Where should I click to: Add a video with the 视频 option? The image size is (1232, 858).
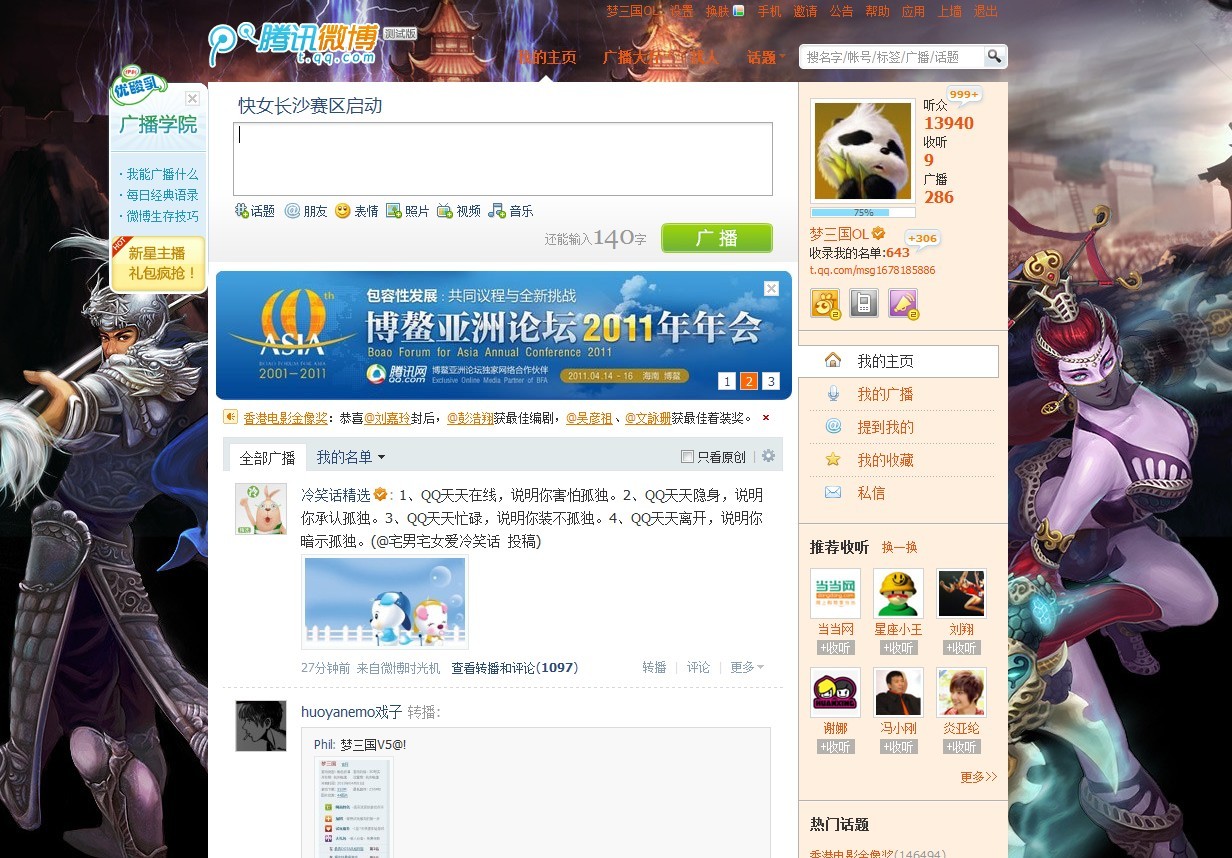[x=459, y=211]
